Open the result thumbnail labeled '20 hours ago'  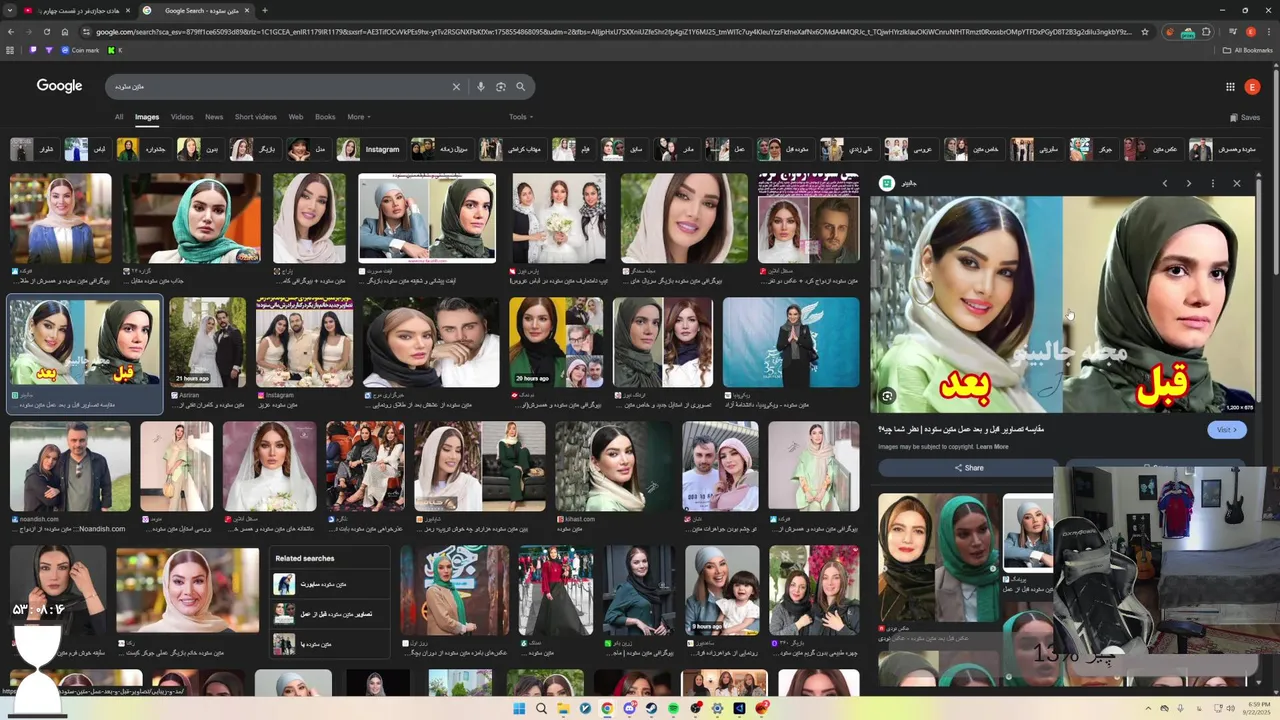click(x=556, y=342)
